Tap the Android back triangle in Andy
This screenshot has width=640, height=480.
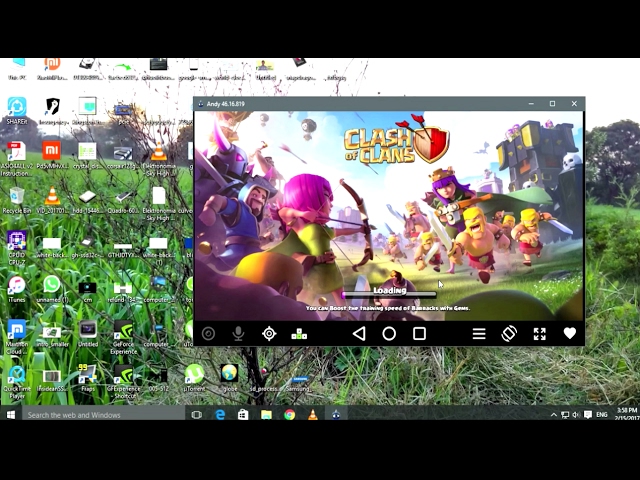click(x=359, y=333)
